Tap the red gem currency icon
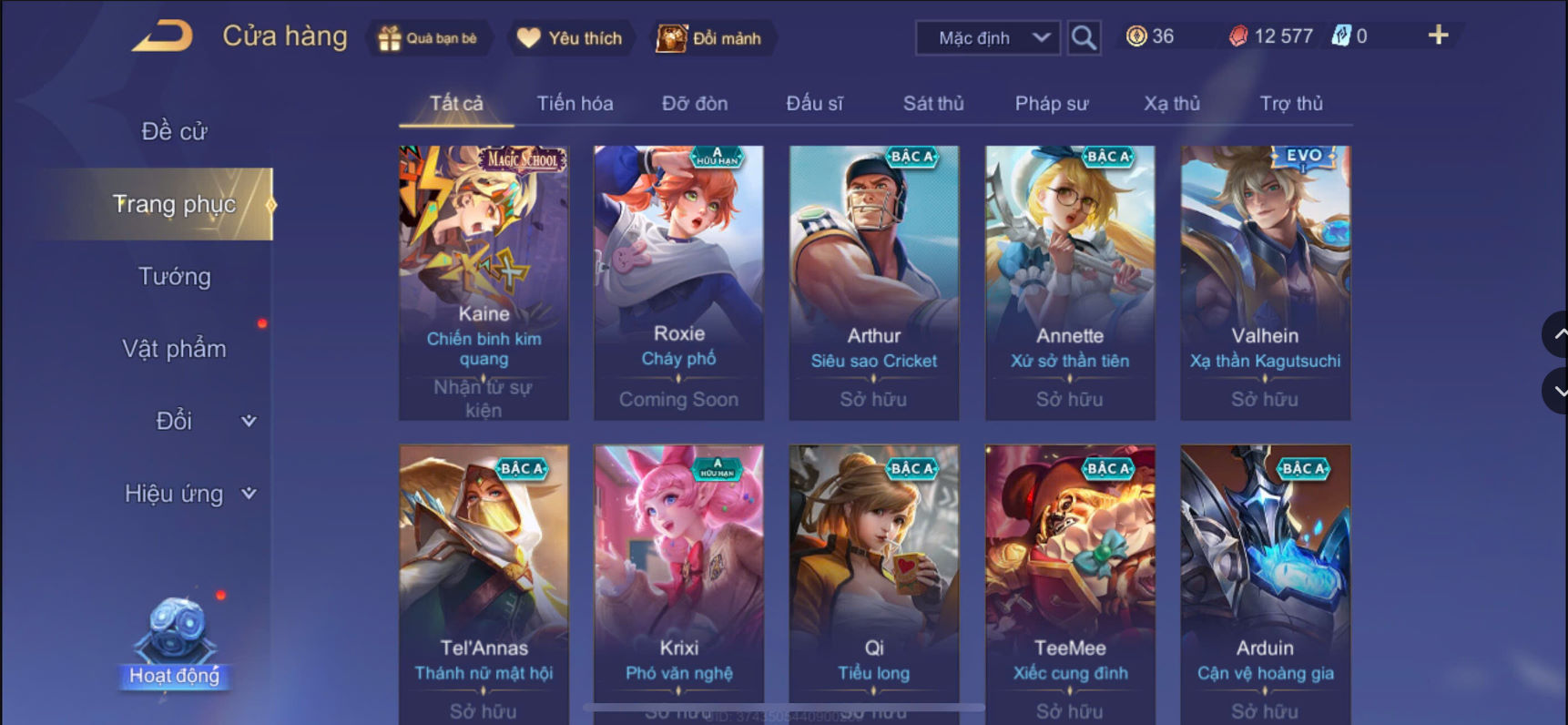Image resolution: width=1568 pixels, height=725 pixels. click(1237, 36)
